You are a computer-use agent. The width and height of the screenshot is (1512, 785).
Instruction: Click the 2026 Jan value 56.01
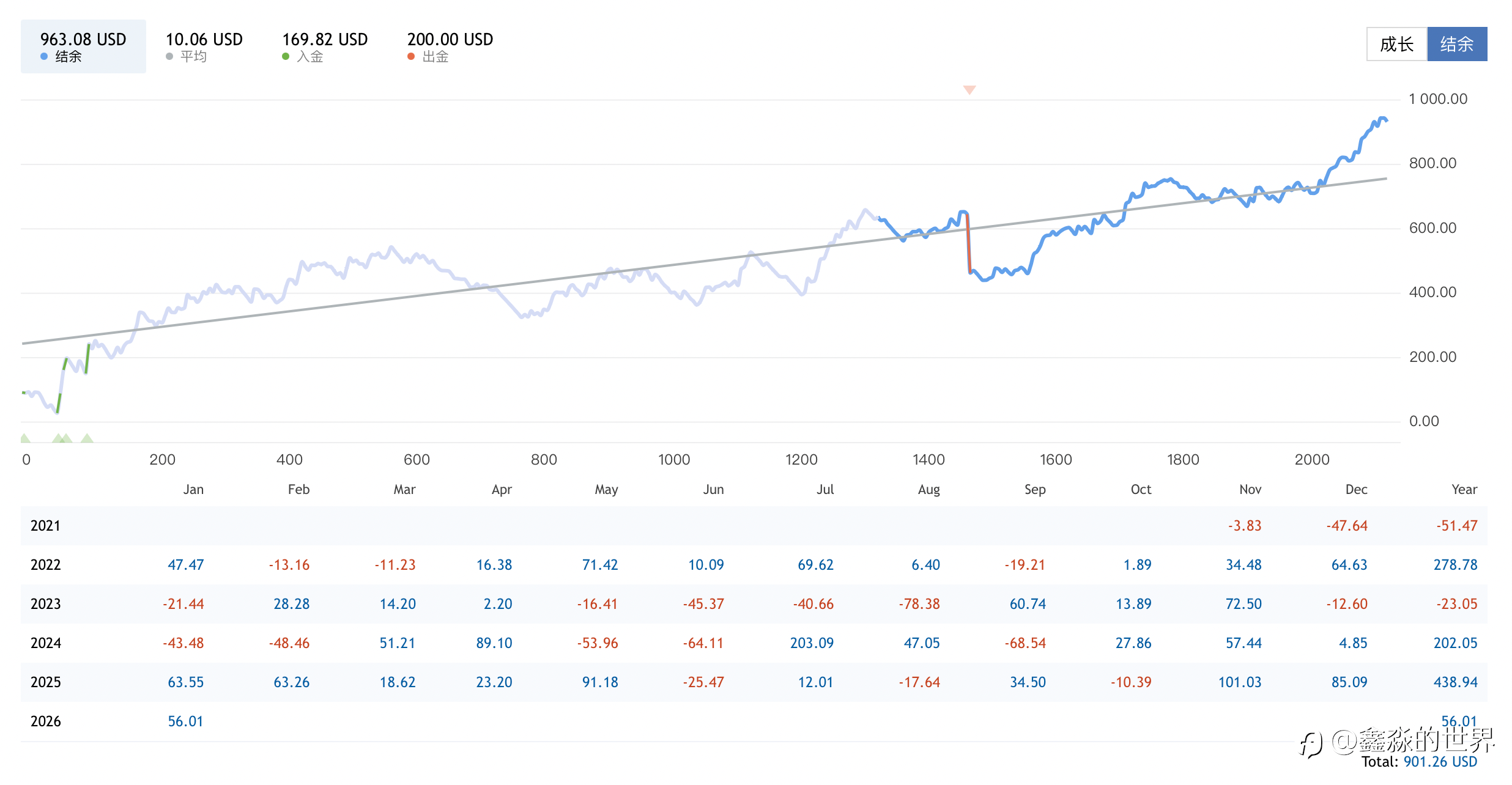pos(185,721)
